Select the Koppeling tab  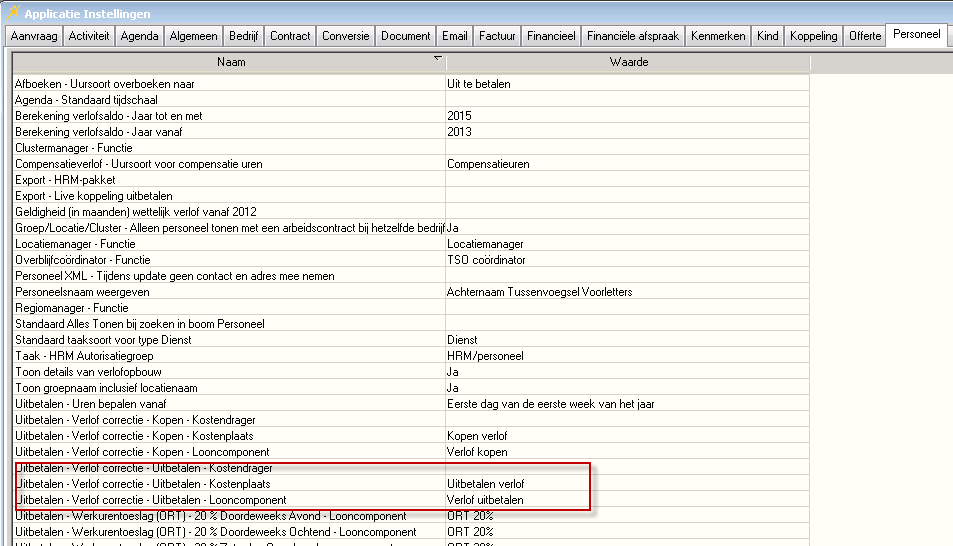tap(813, 36)
